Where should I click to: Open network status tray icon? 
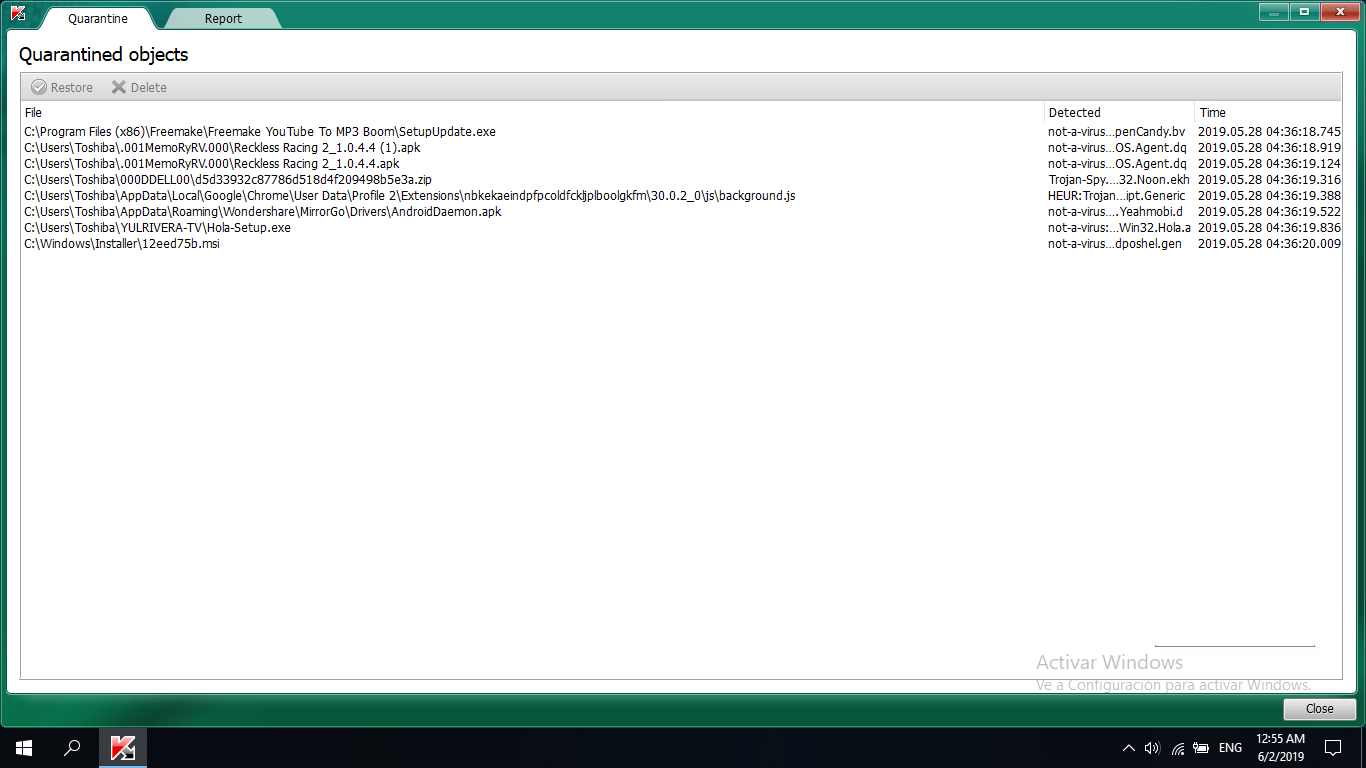click(x=1178, y=748)
